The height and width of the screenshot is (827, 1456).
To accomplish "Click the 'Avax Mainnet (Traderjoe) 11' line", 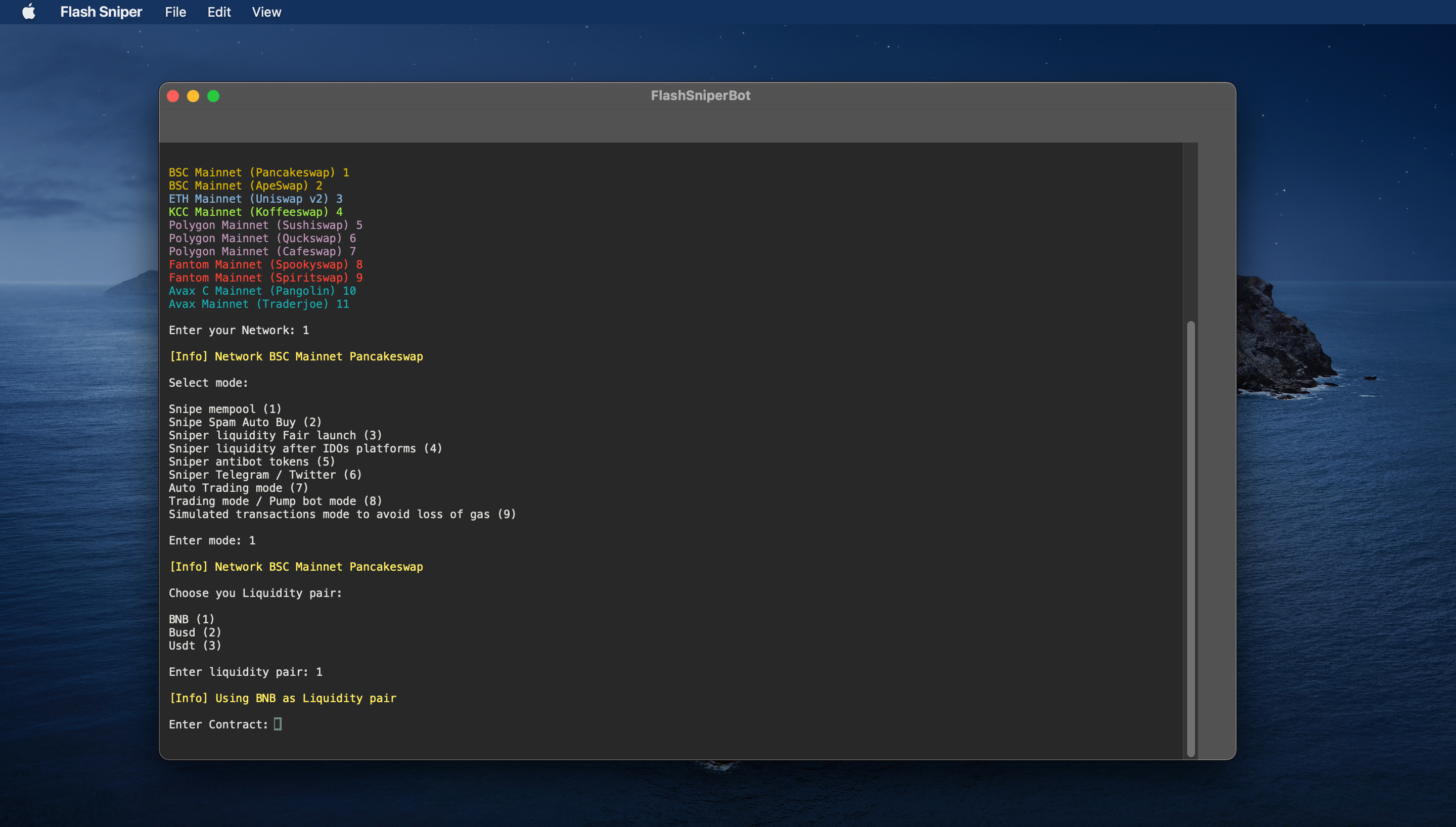I will tap(259, 304).
